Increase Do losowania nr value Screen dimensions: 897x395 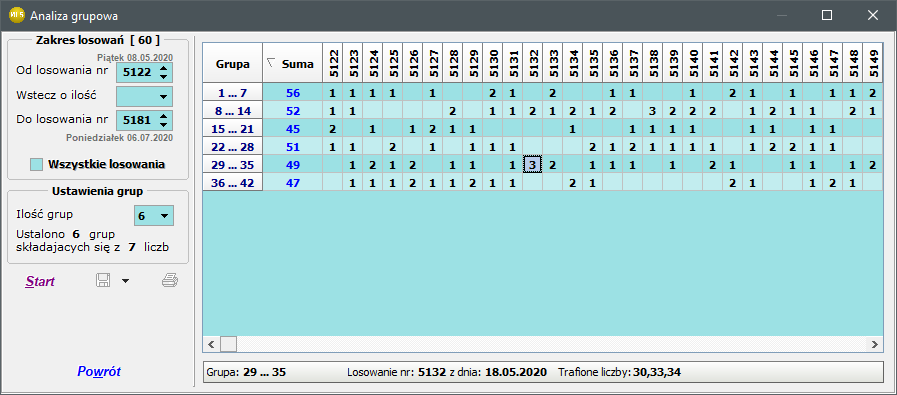pos(164,116)
